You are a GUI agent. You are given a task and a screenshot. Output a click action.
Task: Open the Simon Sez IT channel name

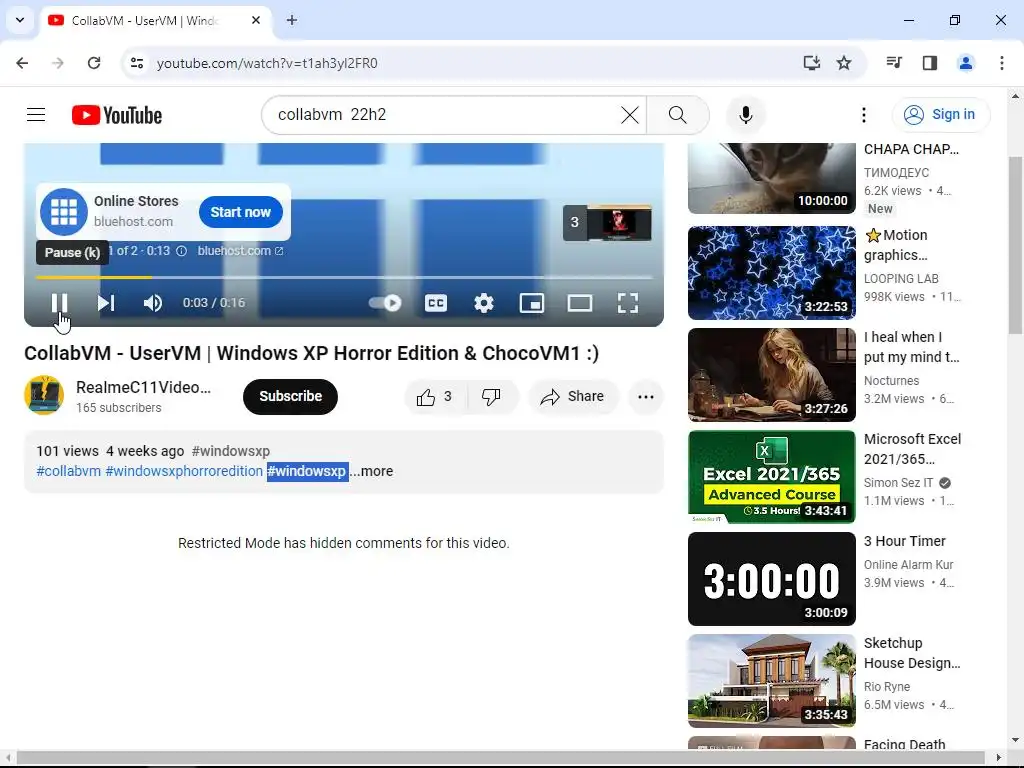point(898,483)
